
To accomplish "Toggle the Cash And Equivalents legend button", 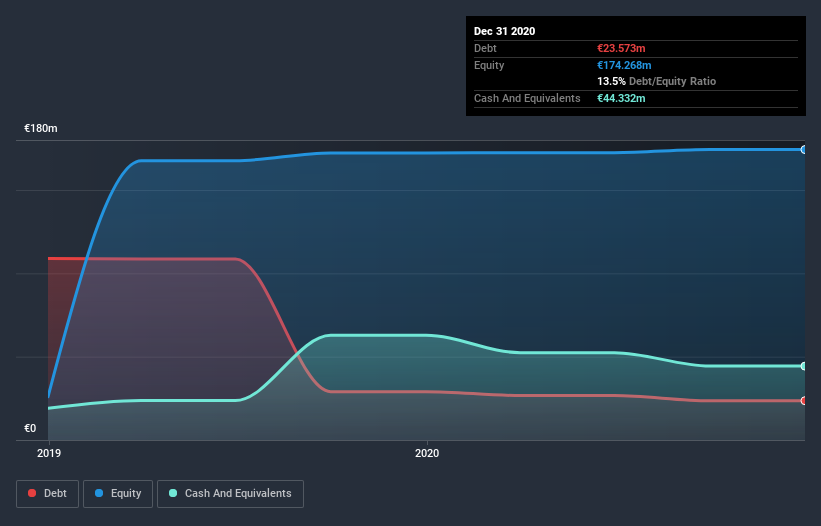I will coord(230,494).
